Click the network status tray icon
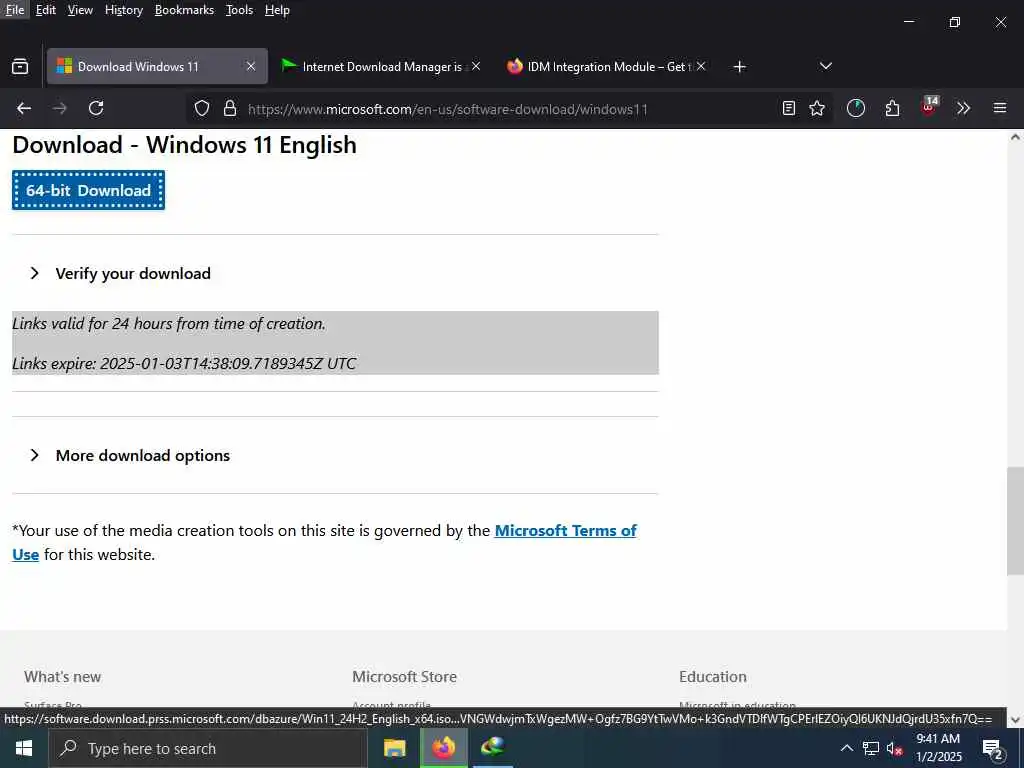Screen dimensions: 1024x768 pos(871,748)
